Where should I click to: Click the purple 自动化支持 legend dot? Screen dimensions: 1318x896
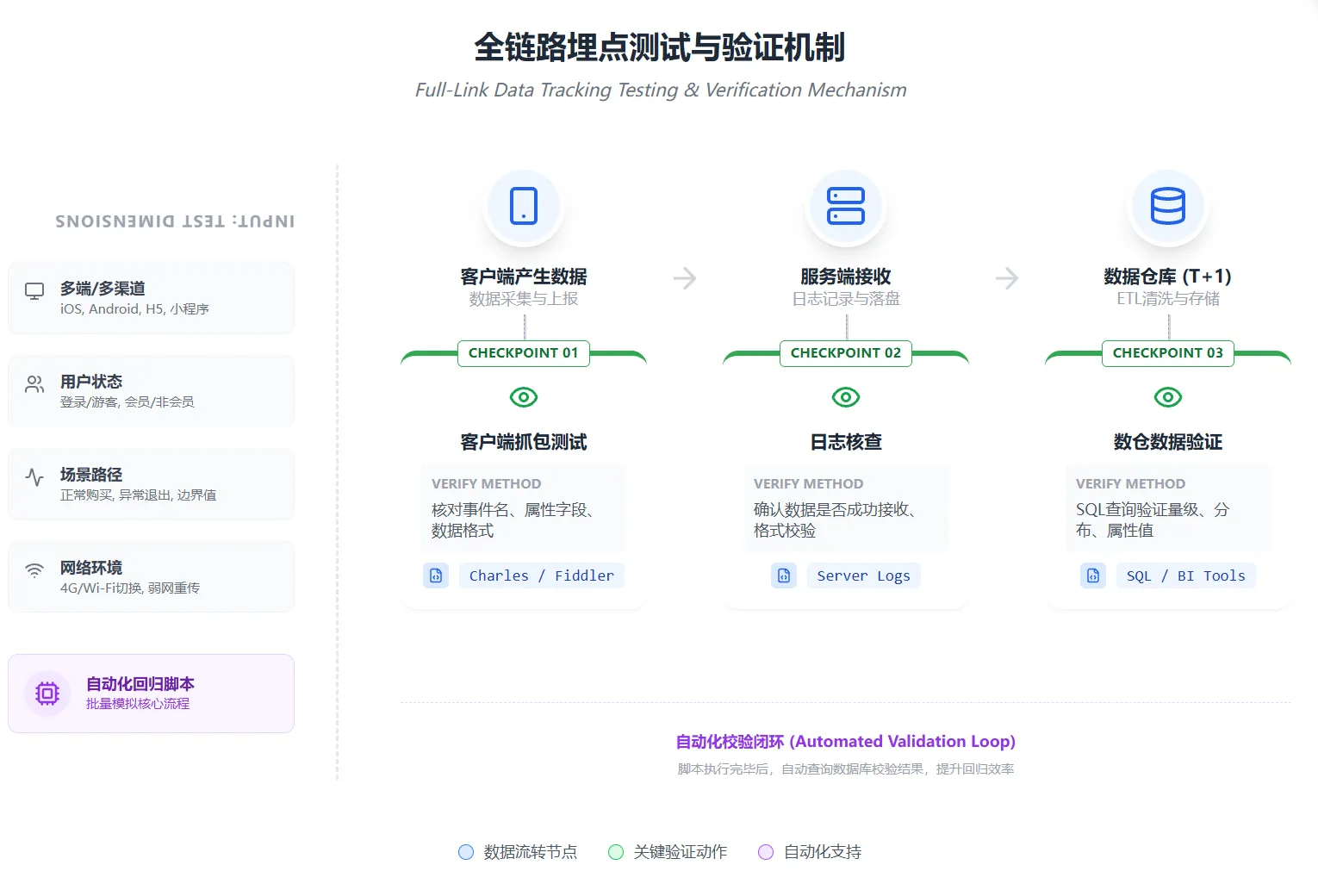766,852
